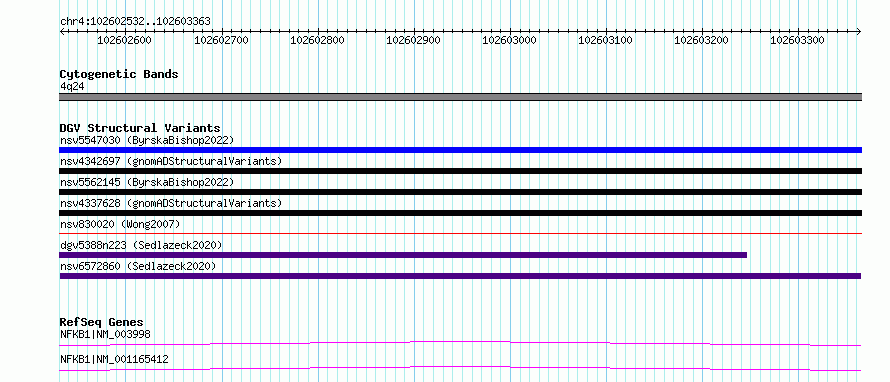The image size is (890, 382).
Task: Click the nsv4337628 (gnomADStructuralVariants) label
Action: click(171, 203)
